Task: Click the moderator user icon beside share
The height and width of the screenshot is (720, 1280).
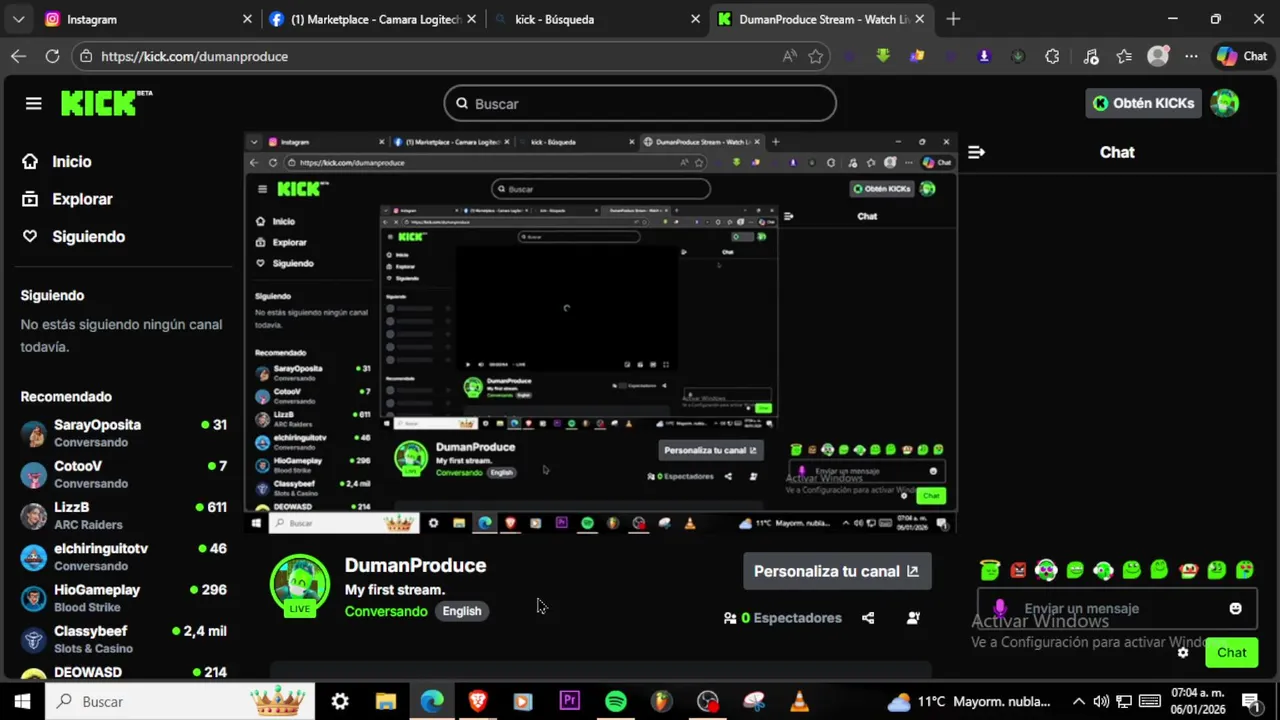Action: tap(913, 618)
